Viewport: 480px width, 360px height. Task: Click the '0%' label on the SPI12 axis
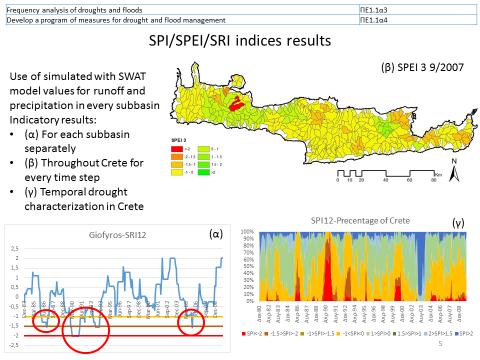click(x=250, y=301)
